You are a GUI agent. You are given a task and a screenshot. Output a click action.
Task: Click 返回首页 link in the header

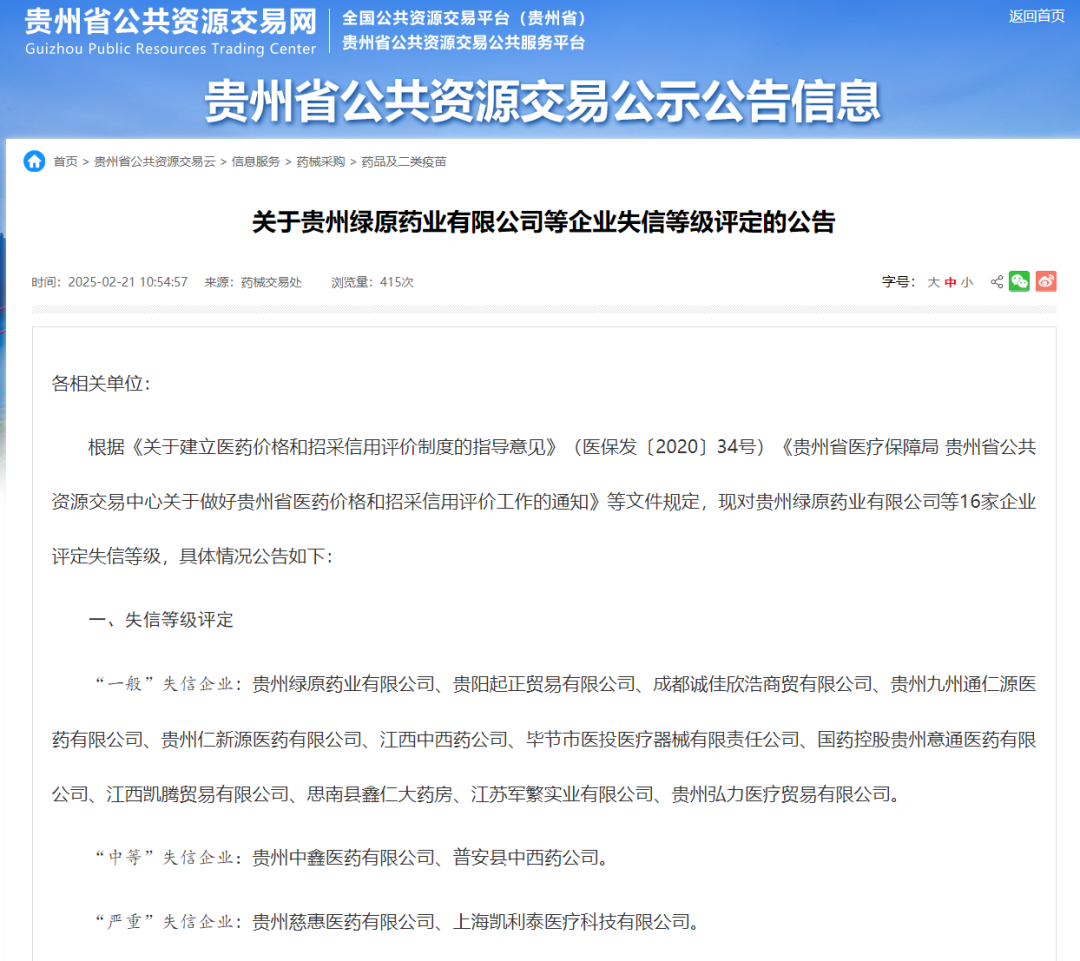coord(1037,16)
